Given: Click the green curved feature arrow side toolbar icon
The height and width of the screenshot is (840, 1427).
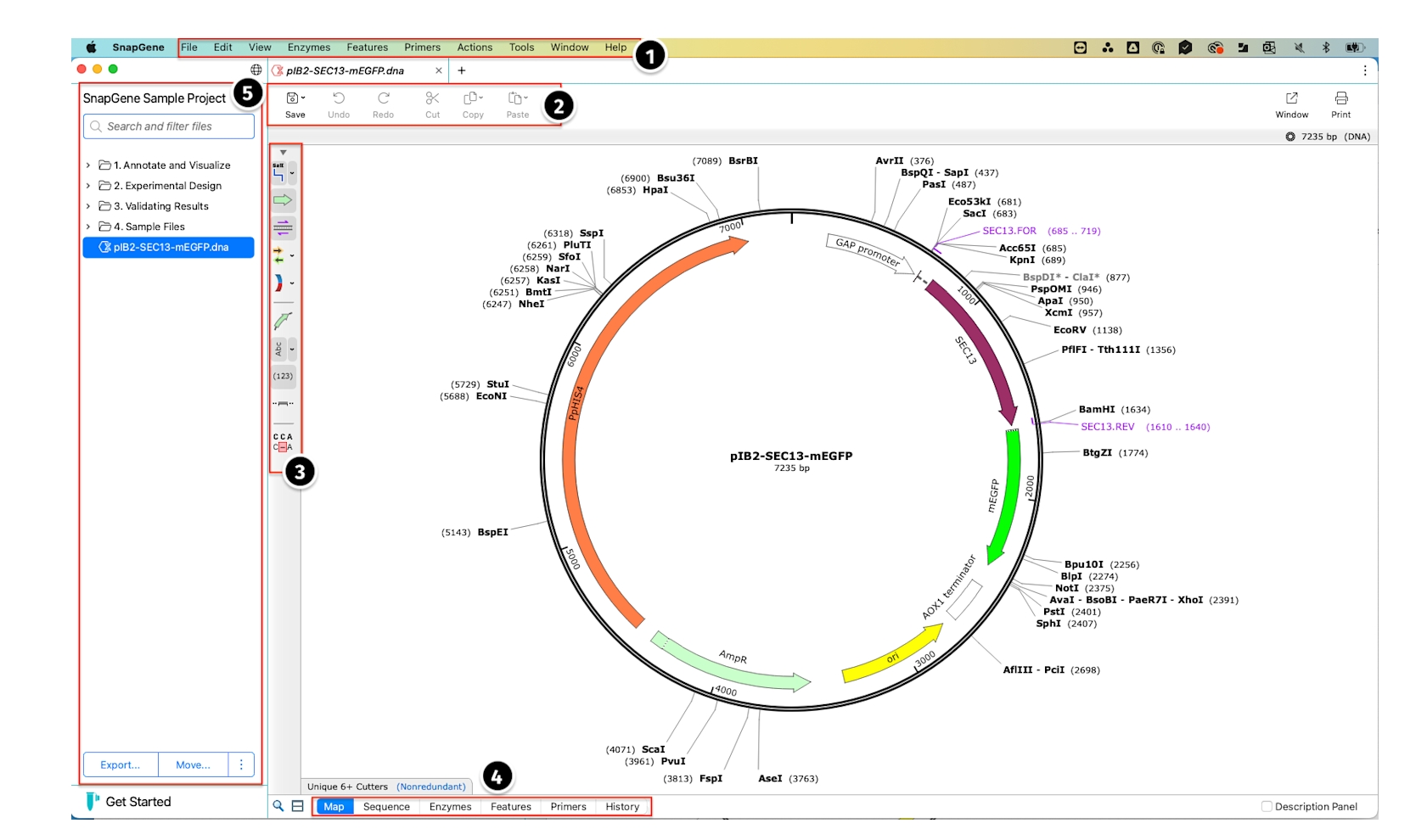Looking at the screenshot, I should coord(283,321).
